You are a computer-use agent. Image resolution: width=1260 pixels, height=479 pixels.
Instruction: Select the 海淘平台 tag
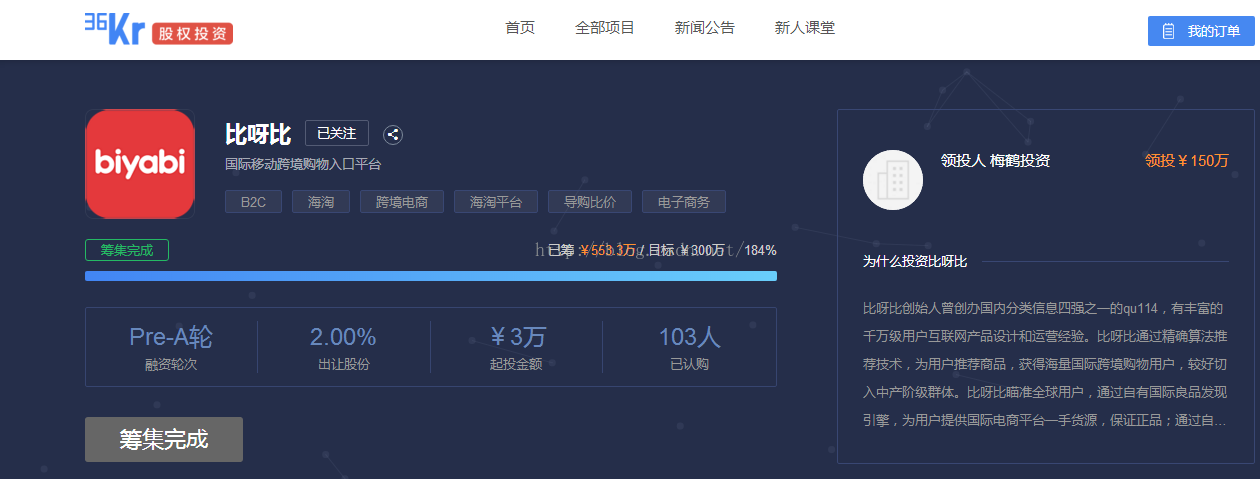[495, 202]
